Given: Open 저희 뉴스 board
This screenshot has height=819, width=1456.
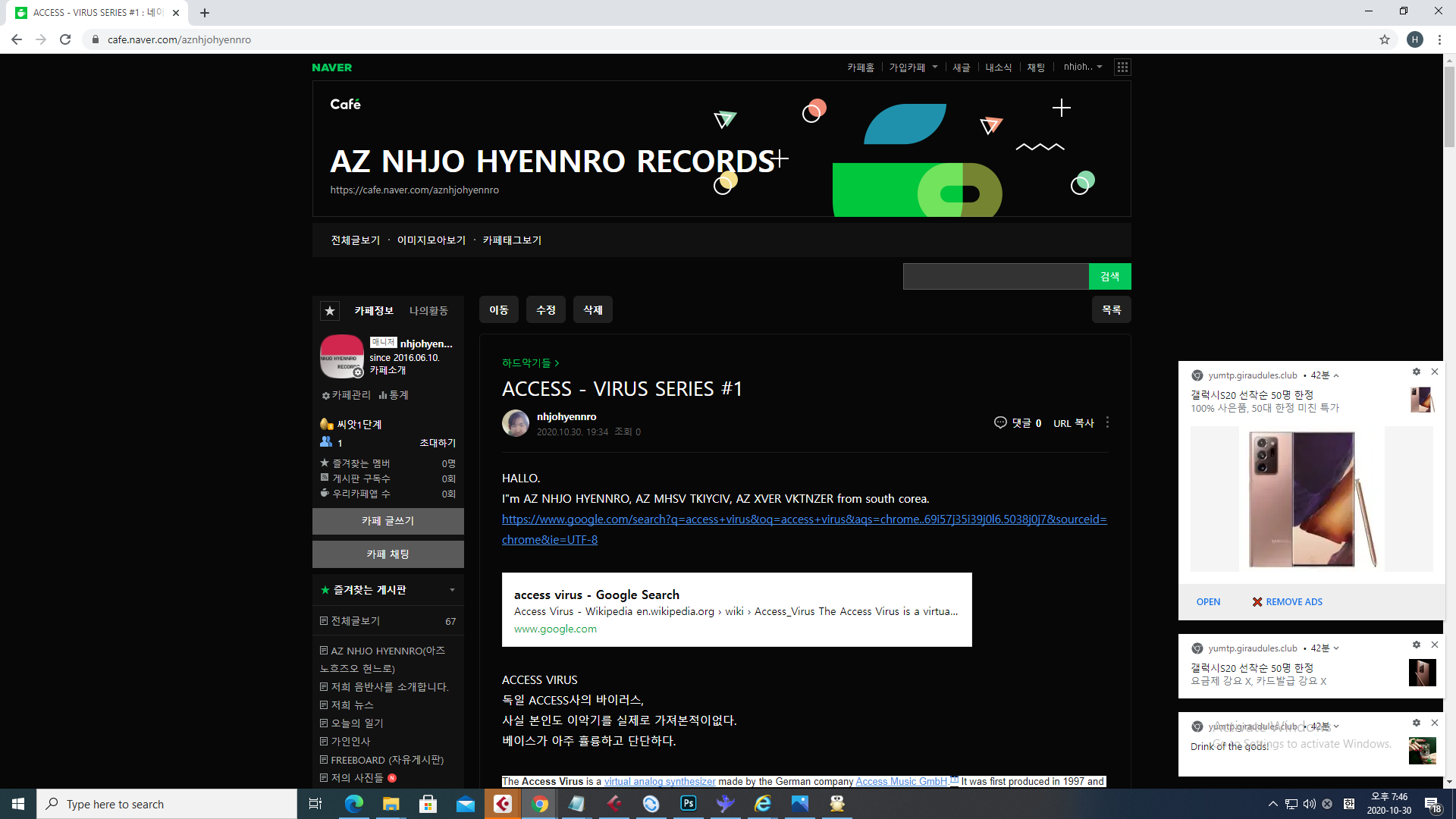Looking at the screenshot, I should coord(352,705).
